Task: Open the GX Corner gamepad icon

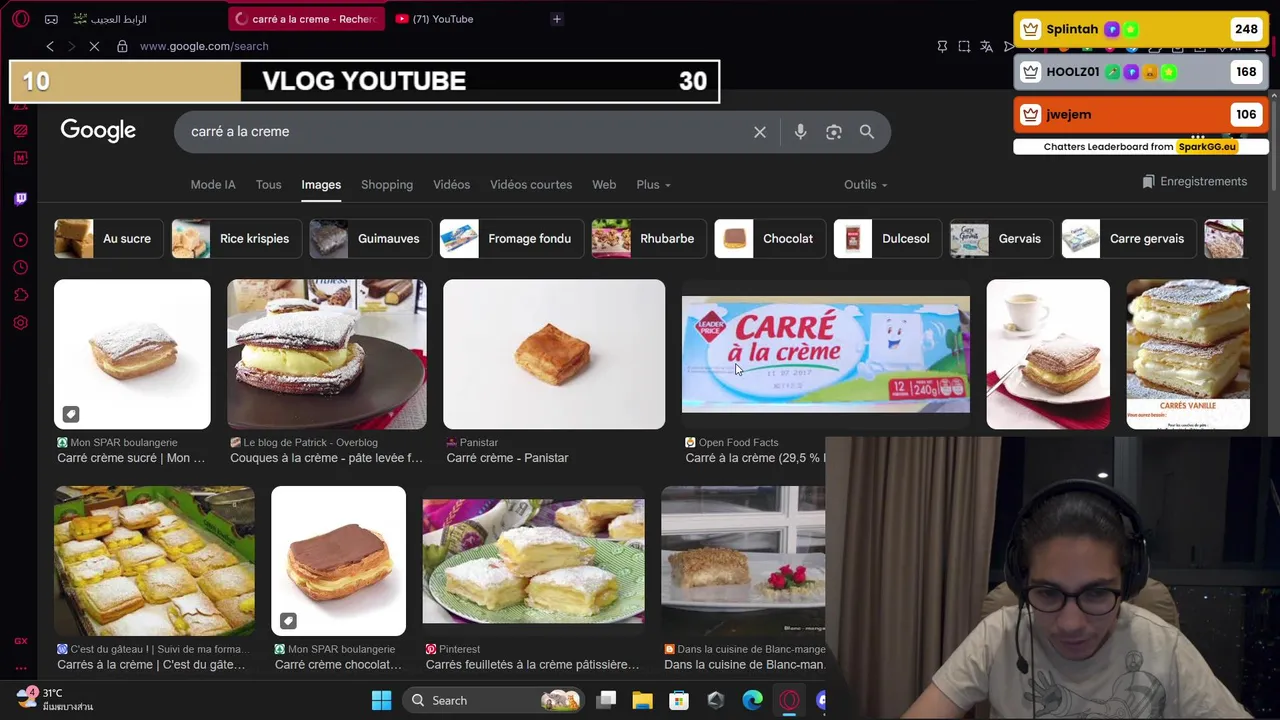Action: [x=51, y=19]
